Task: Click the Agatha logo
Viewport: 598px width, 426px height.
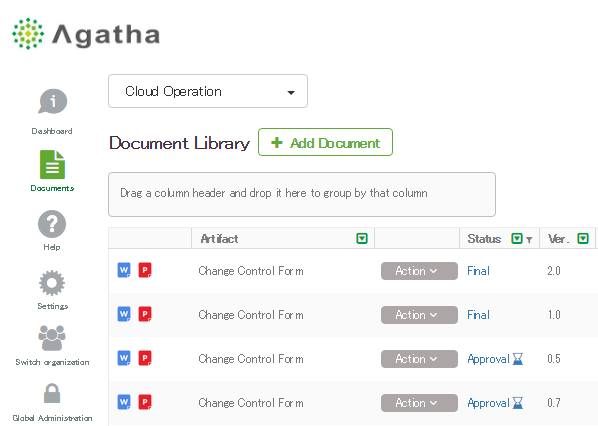Action: point(86,34)
